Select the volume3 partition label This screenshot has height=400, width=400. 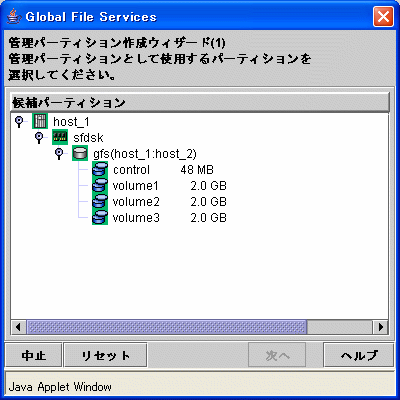point(136,218)
